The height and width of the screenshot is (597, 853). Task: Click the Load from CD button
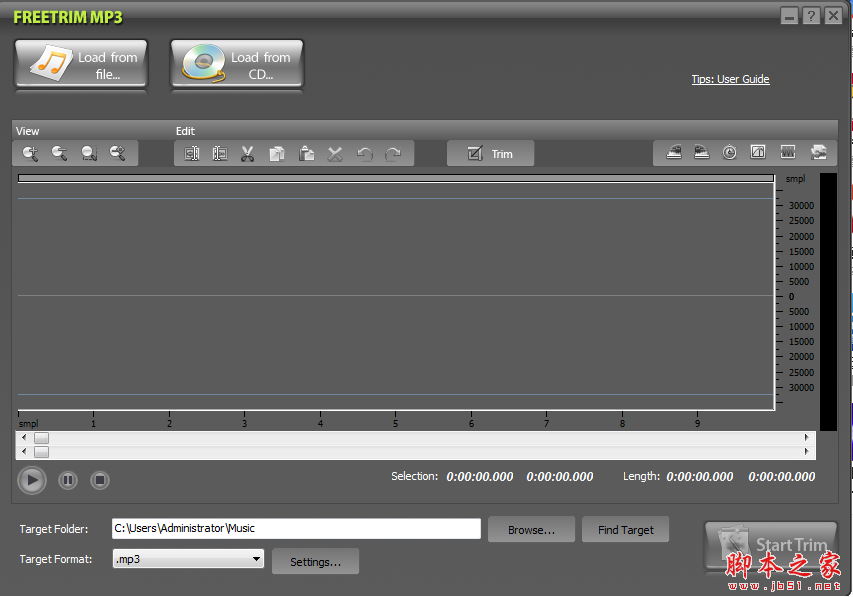[236, 64]
